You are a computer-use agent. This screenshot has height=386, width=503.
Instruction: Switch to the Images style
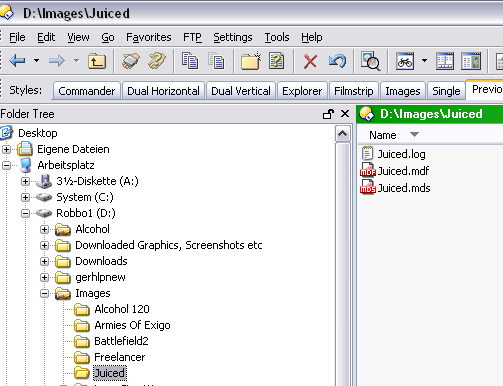pyautogui.click(x=403, y=91)
